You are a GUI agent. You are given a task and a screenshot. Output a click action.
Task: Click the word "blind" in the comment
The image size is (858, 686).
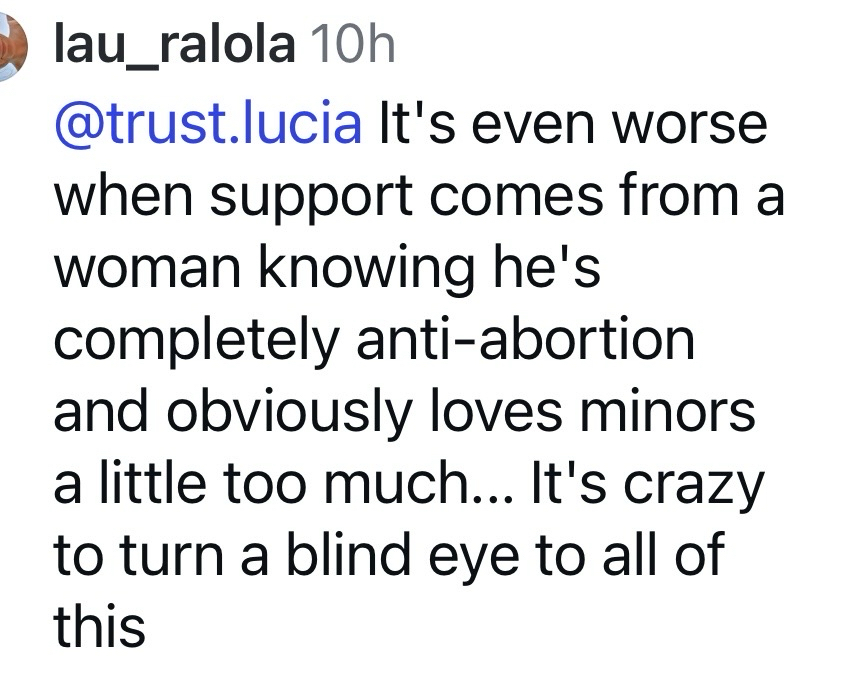[x=351, y=557]
